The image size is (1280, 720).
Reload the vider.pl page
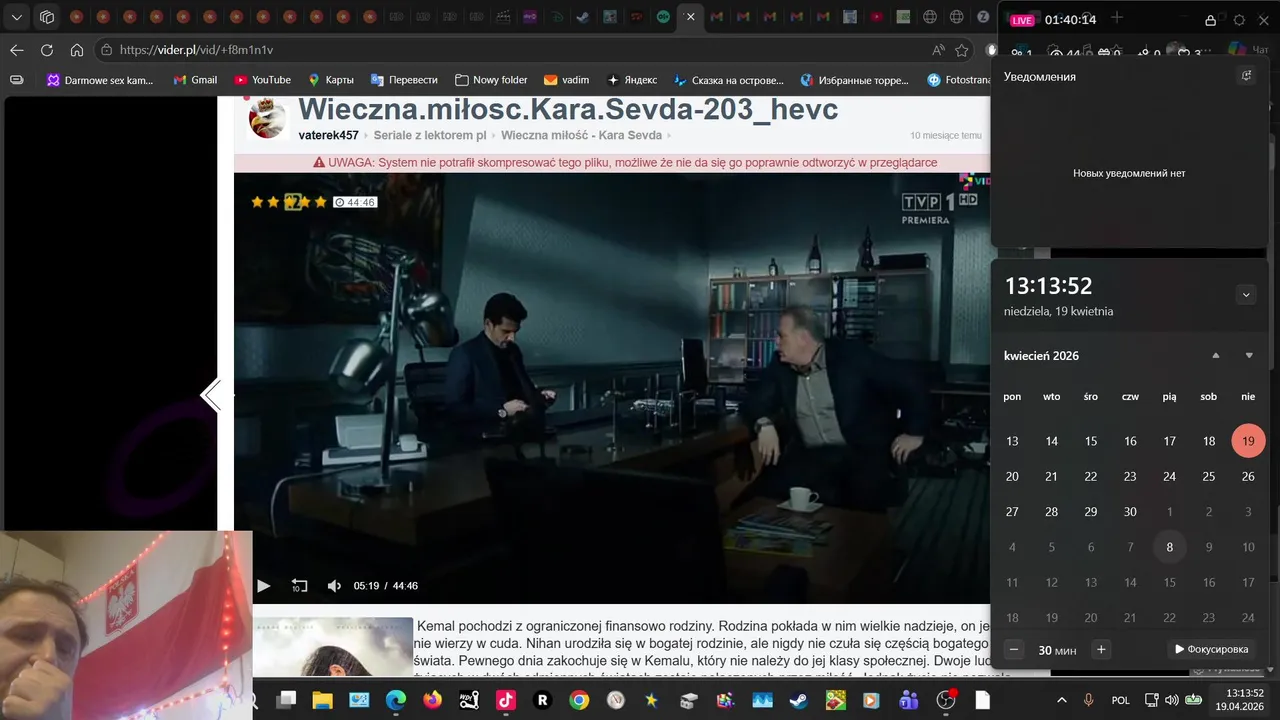tap(47, 50)
